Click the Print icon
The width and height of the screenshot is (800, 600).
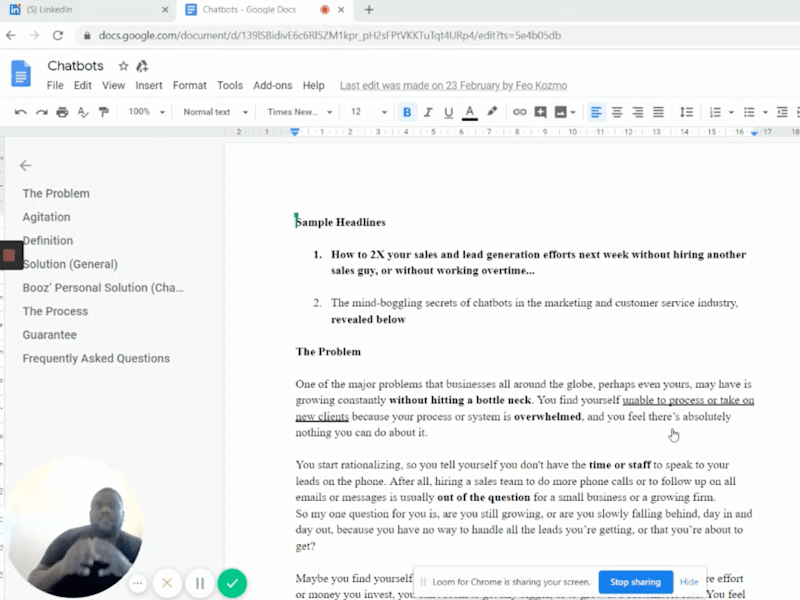[x=62, y=112]
